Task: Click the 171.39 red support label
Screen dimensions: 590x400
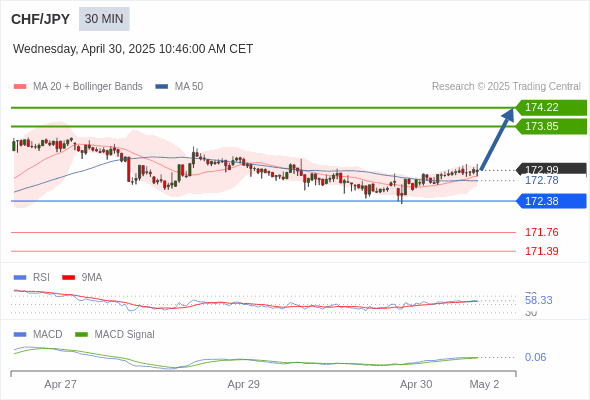Action: tap(541, 251)
